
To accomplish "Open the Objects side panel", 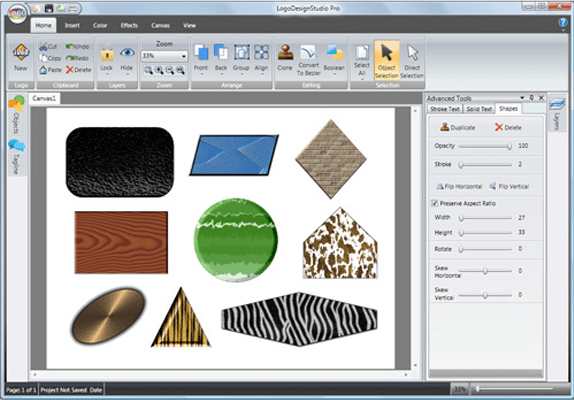I will coord(16,115).
